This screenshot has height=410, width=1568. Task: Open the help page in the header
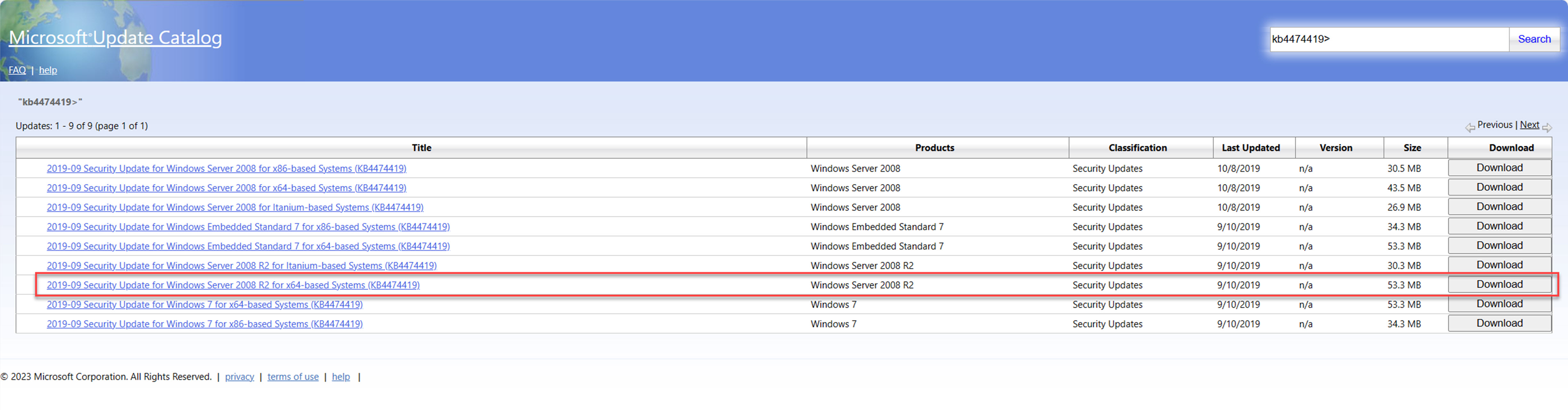[48, 70]
